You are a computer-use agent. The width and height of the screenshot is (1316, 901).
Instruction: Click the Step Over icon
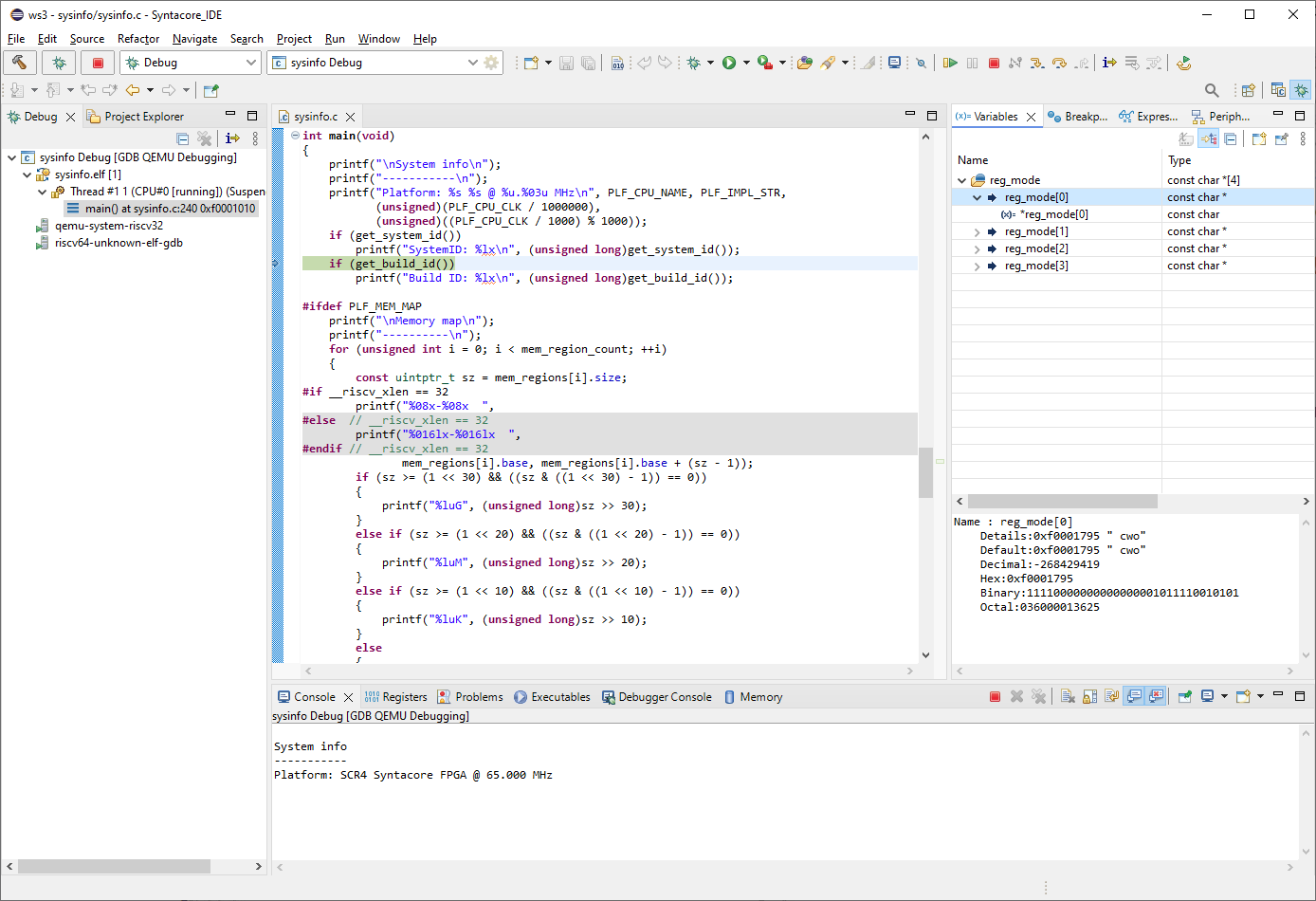[1059, 63]
